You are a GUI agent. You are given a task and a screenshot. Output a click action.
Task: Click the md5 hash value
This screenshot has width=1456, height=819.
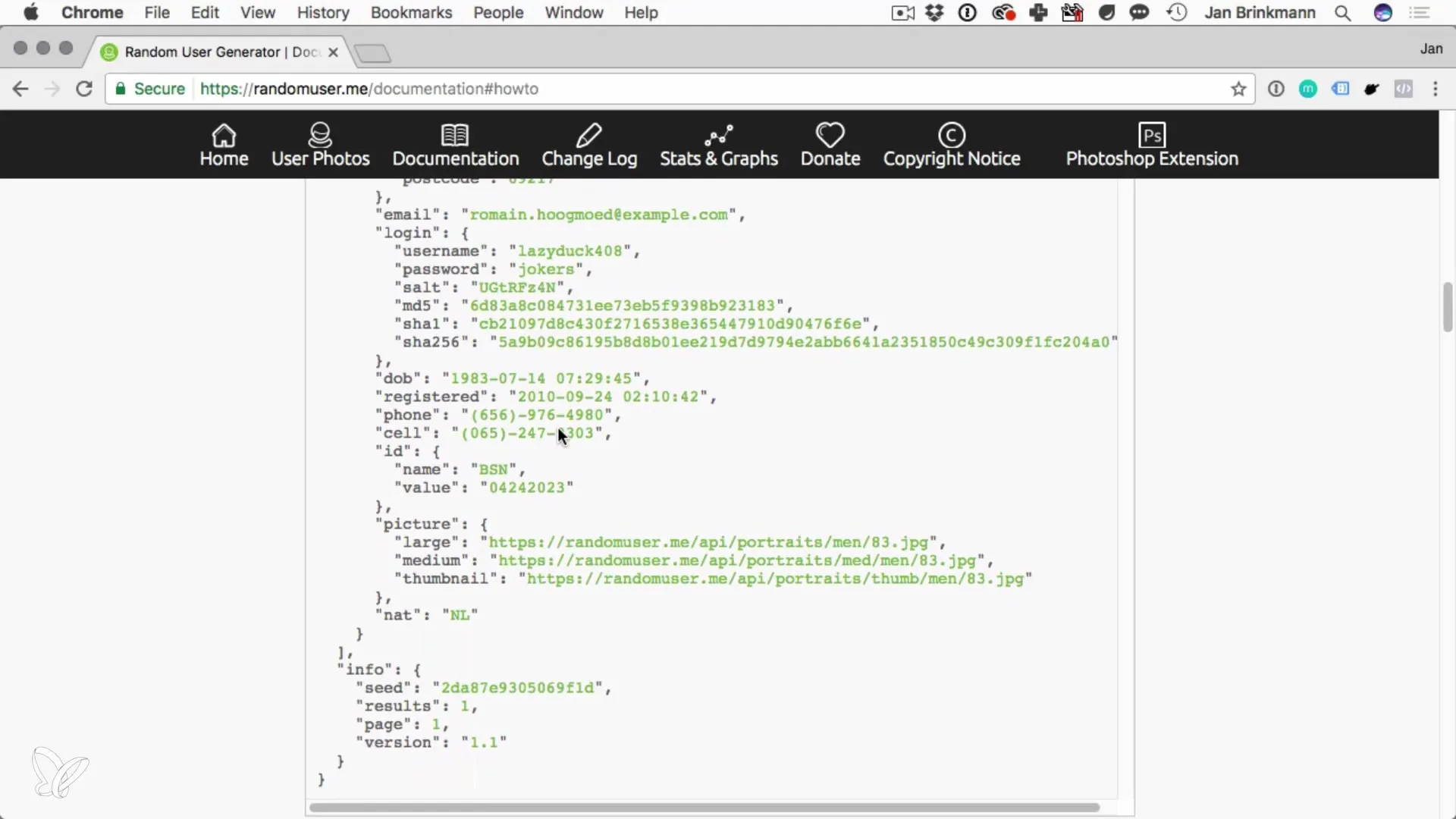pos(623,306)
